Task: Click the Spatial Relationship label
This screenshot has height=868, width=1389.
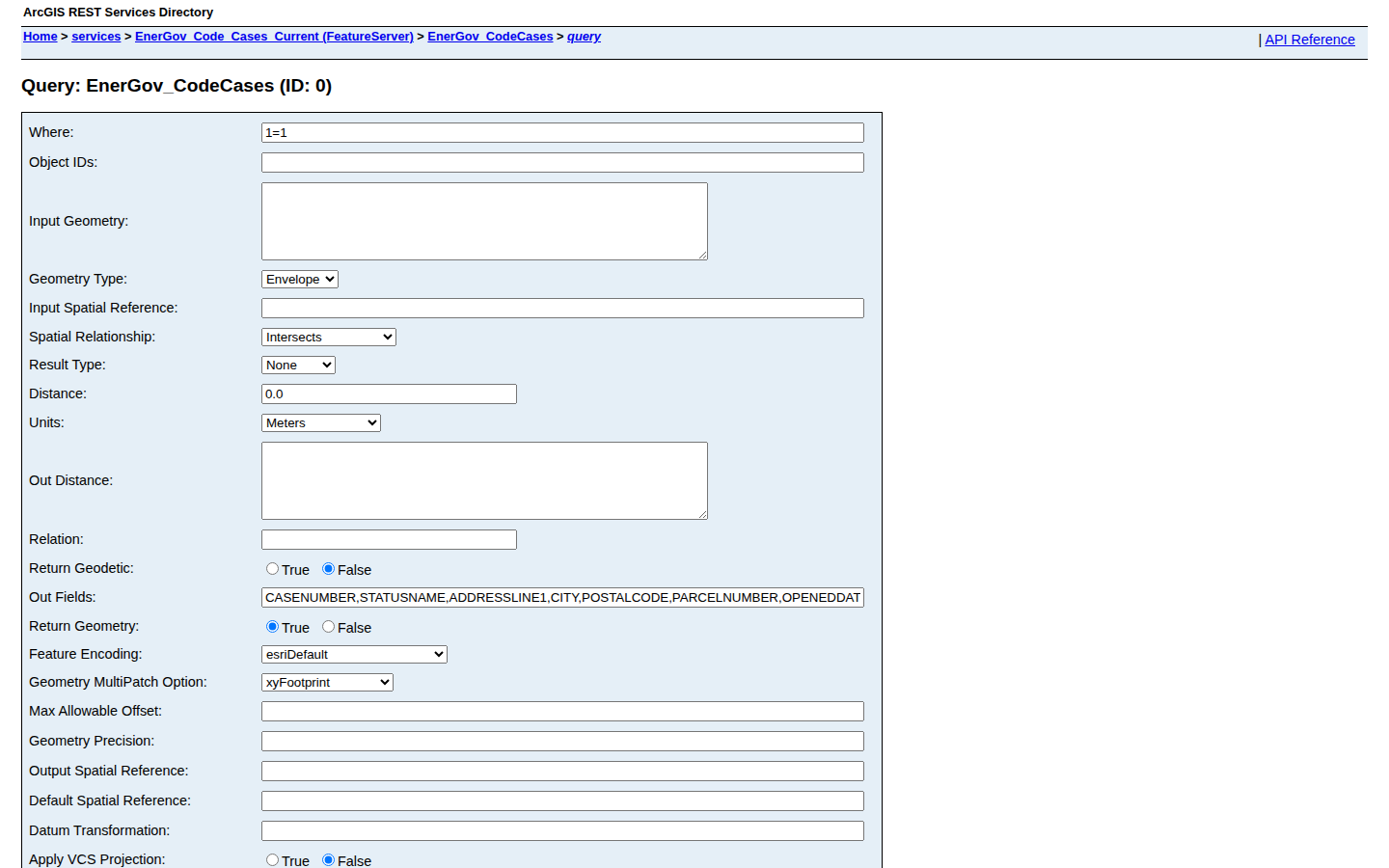Action: [92, 337]
